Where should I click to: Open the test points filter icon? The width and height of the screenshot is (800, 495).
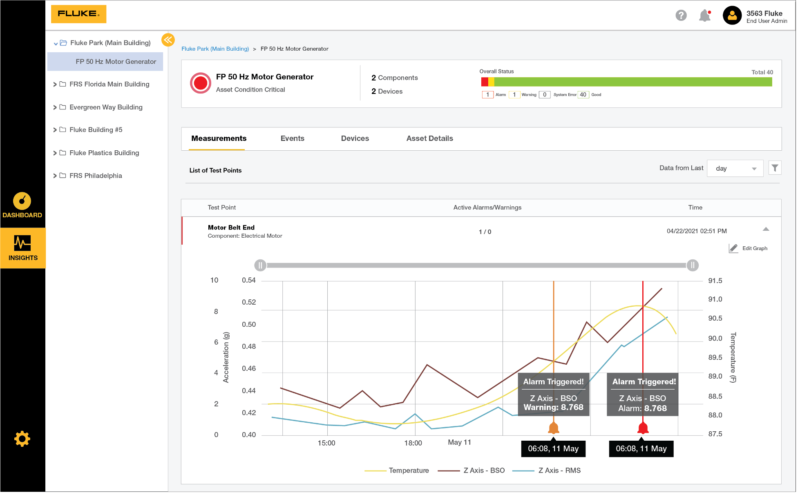click(775, 169)
